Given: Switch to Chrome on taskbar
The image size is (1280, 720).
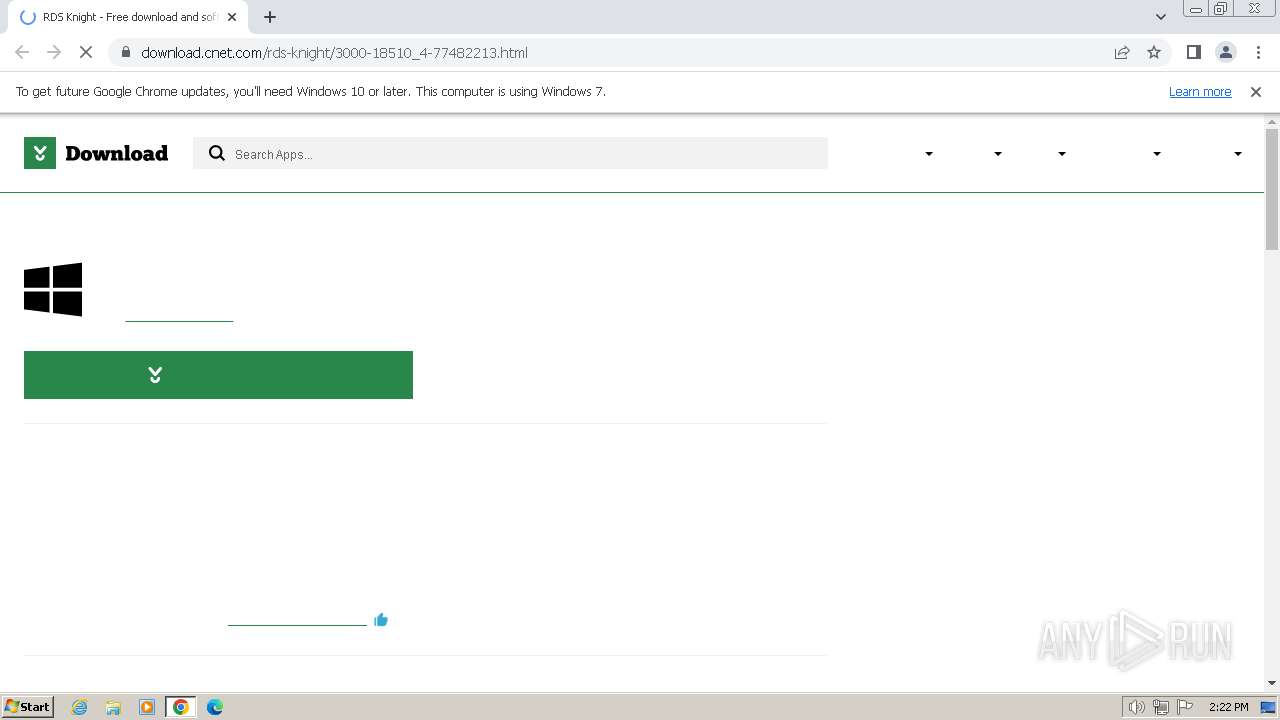Looking at the screenshot, I should pos(181,707).
